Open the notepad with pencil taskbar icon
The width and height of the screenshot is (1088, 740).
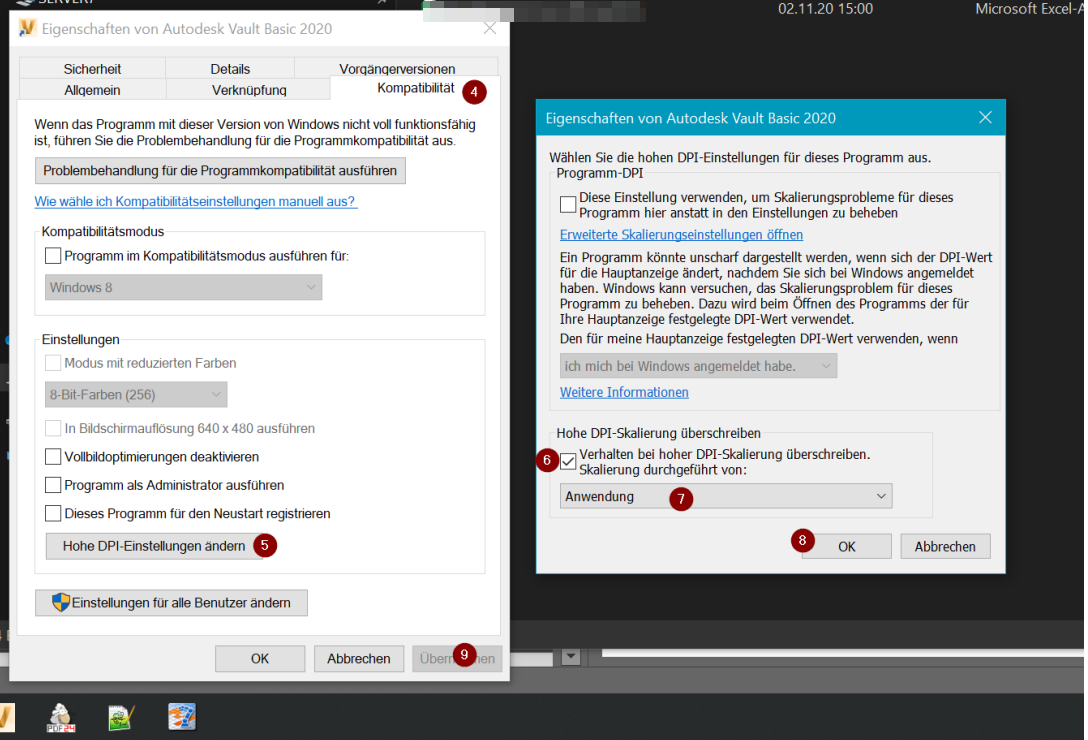121,717
